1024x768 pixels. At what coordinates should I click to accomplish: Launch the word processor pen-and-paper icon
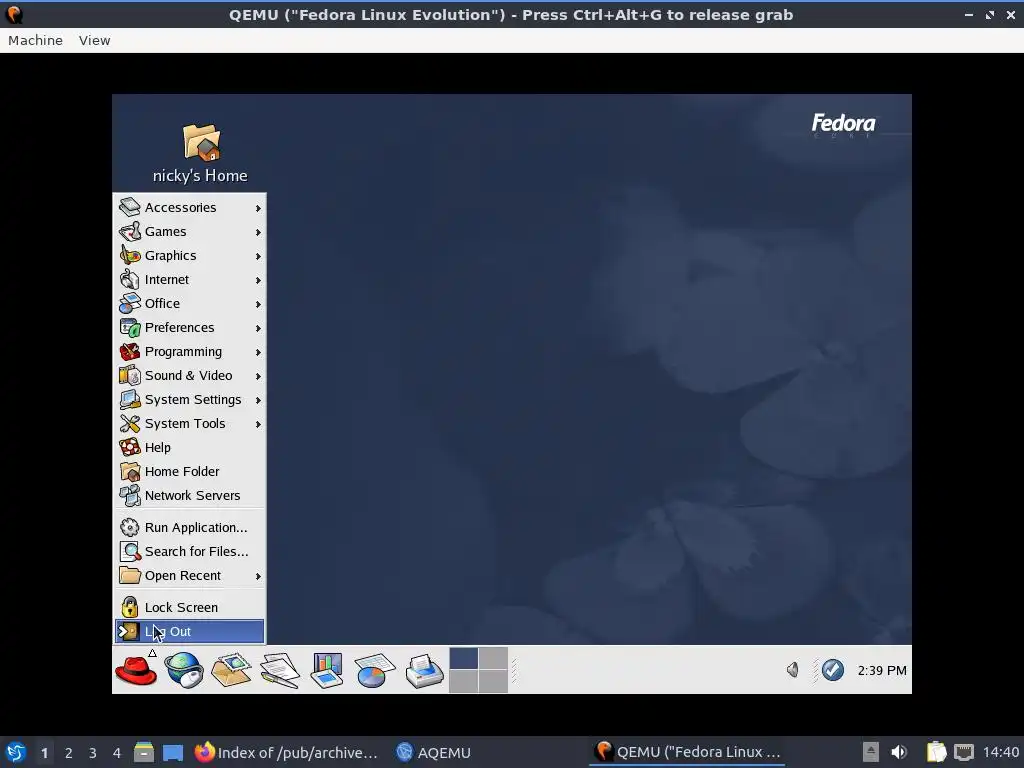click(280, 670)
